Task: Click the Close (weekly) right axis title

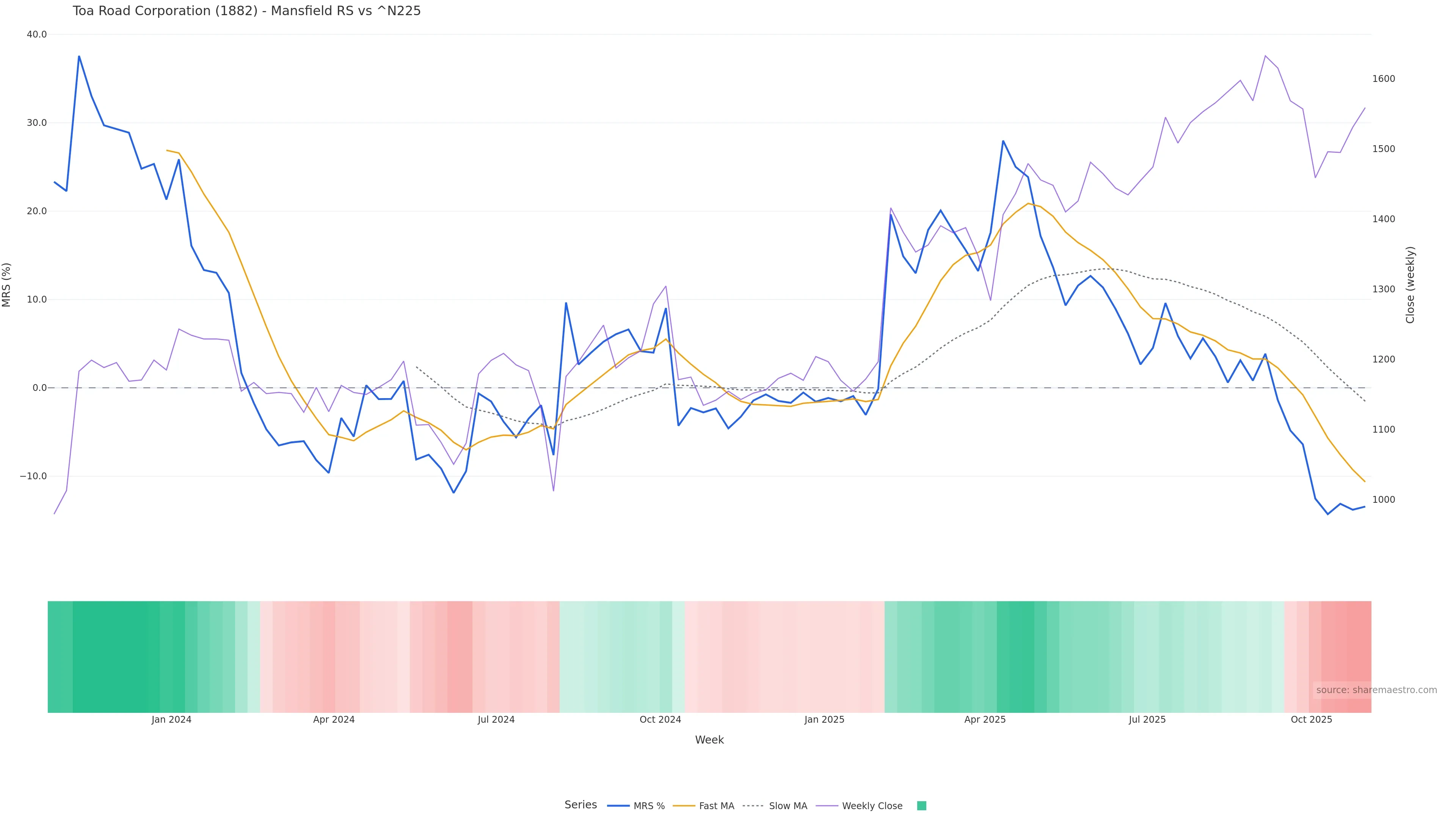Action: tap(1410, 285)
